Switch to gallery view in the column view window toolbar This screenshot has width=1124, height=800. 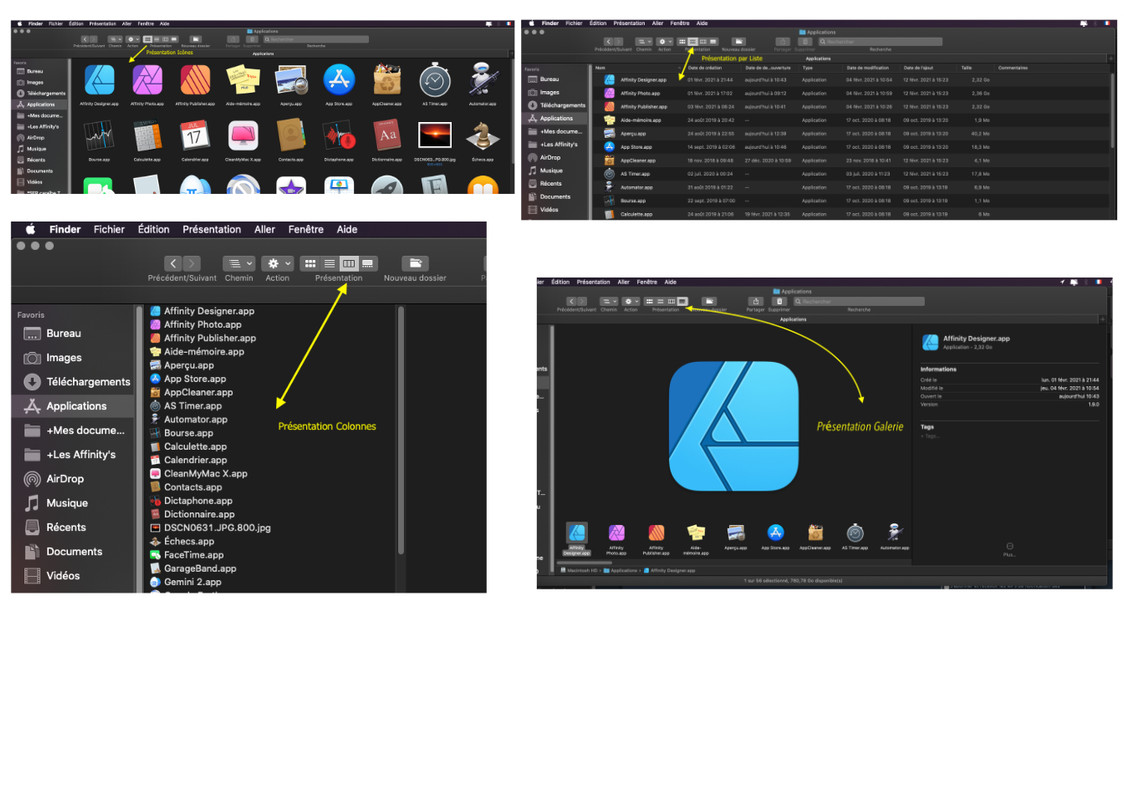point(368,264)
